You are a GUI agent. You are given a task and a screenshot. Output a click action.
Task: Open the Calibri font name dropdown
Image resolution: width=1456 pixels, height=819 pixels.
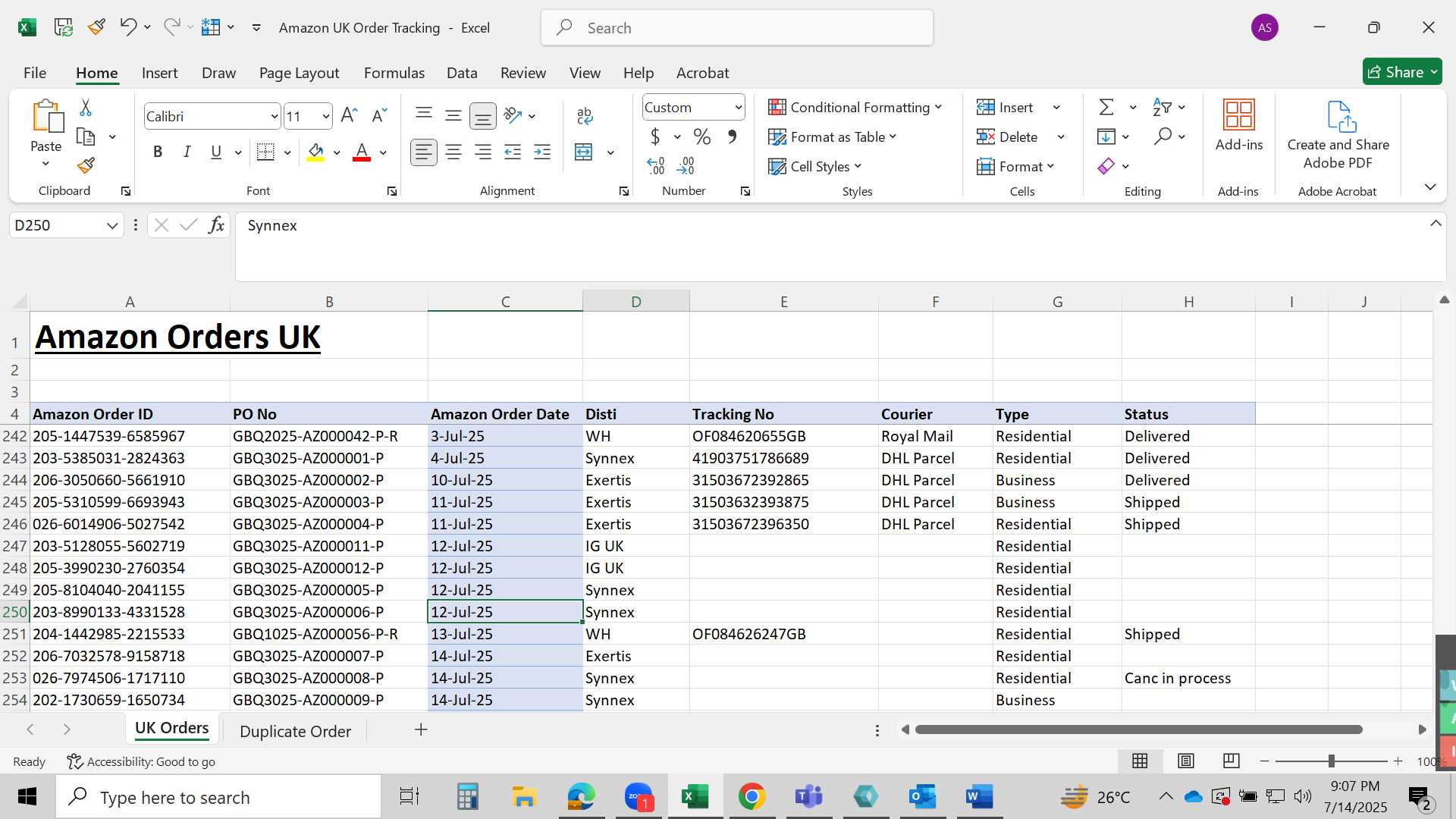(274, 116)
